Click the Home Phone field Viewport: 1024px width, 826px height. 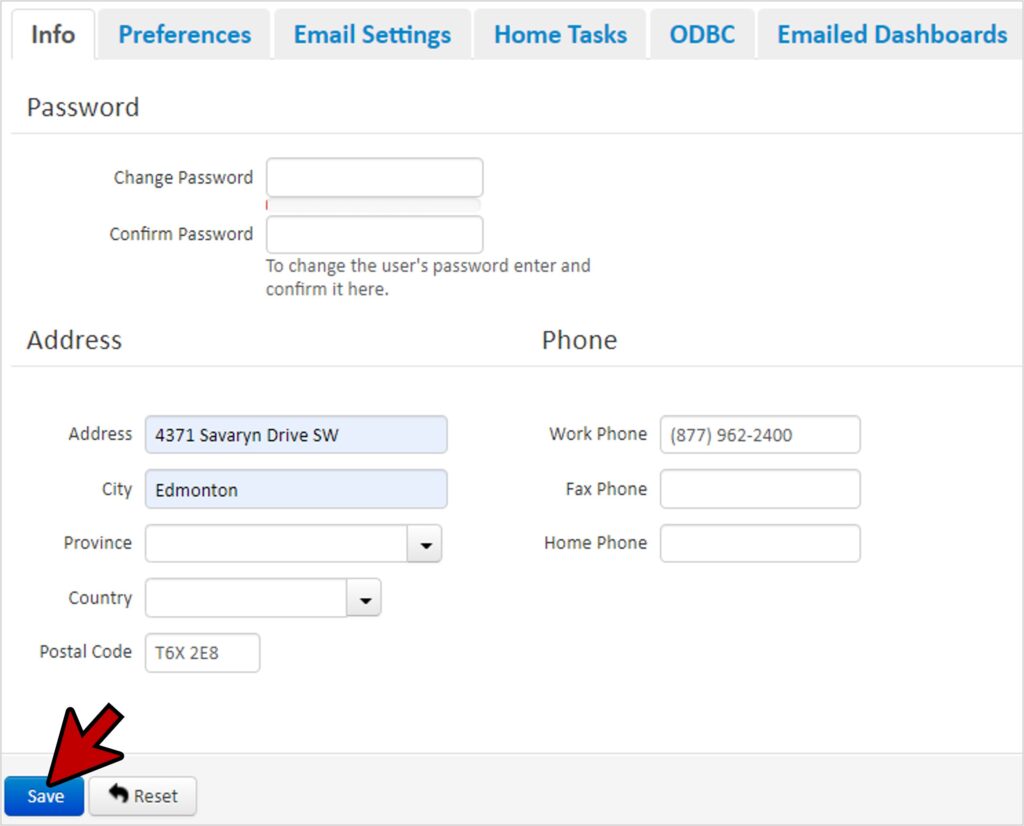coord(759,543)
